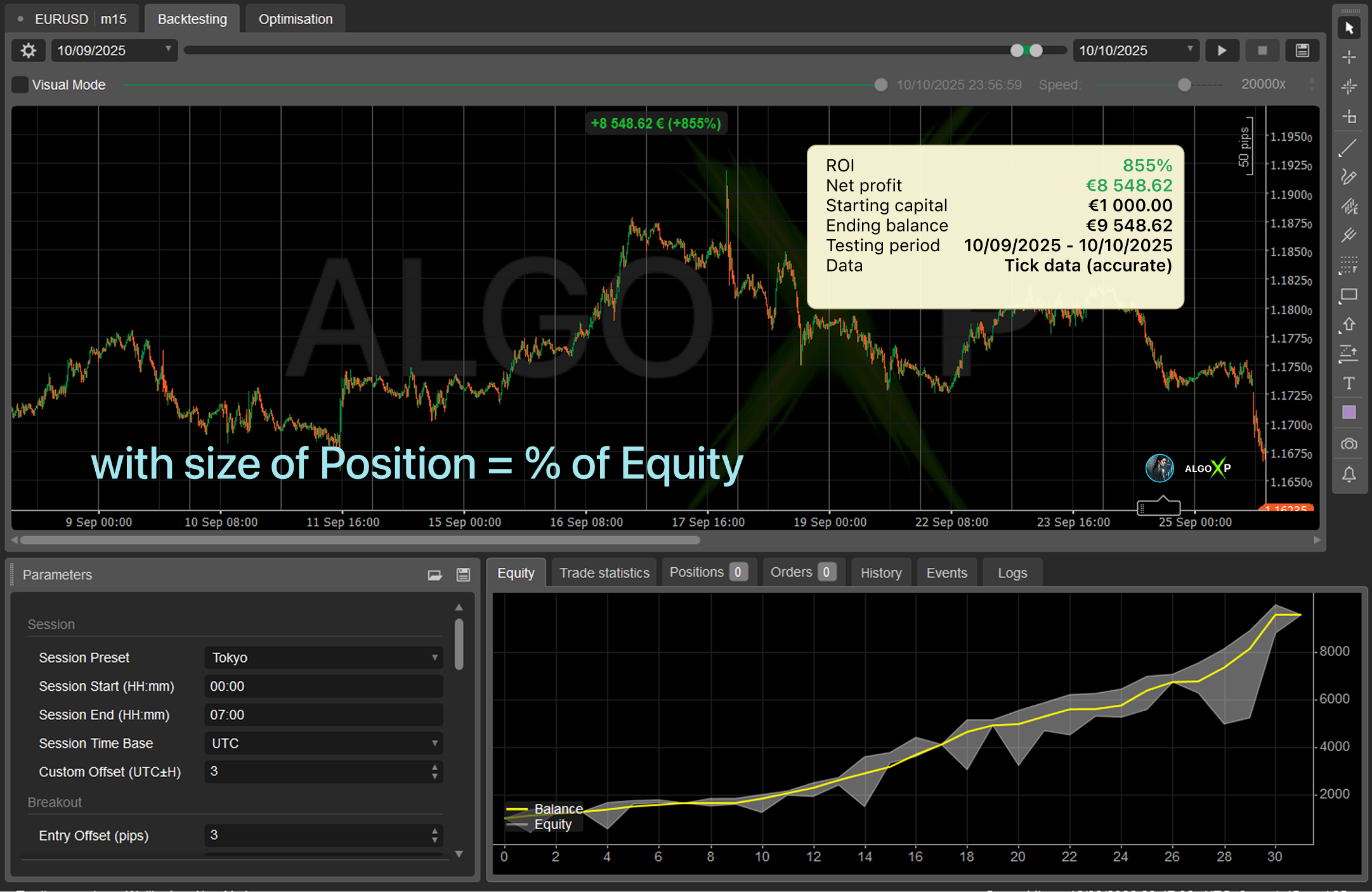Viewport: 1372px width, 892px height.
Task: Select the cursor pointer tool
Action: pyautogui.click(x=1349, y=28)
